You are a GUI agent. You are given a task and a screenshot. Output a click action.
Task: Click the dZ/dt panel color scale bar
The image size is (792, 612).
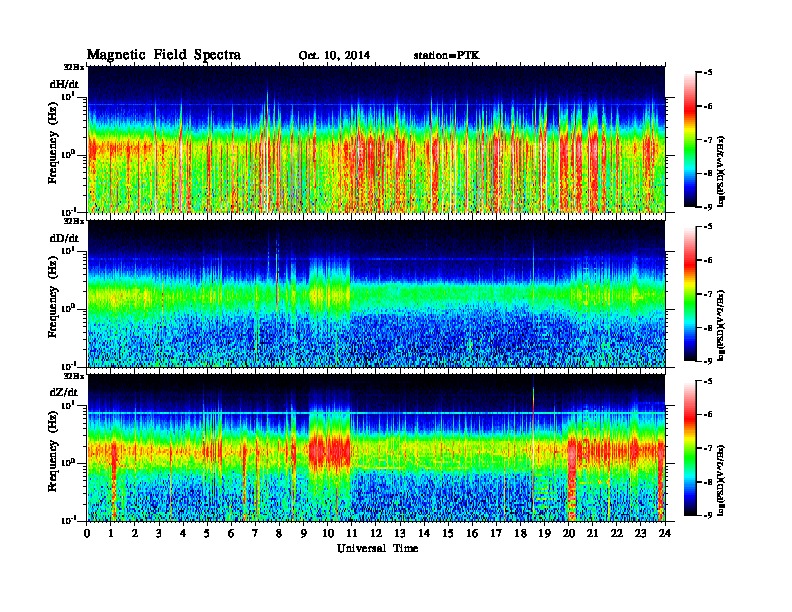click(x=690, y=448)
